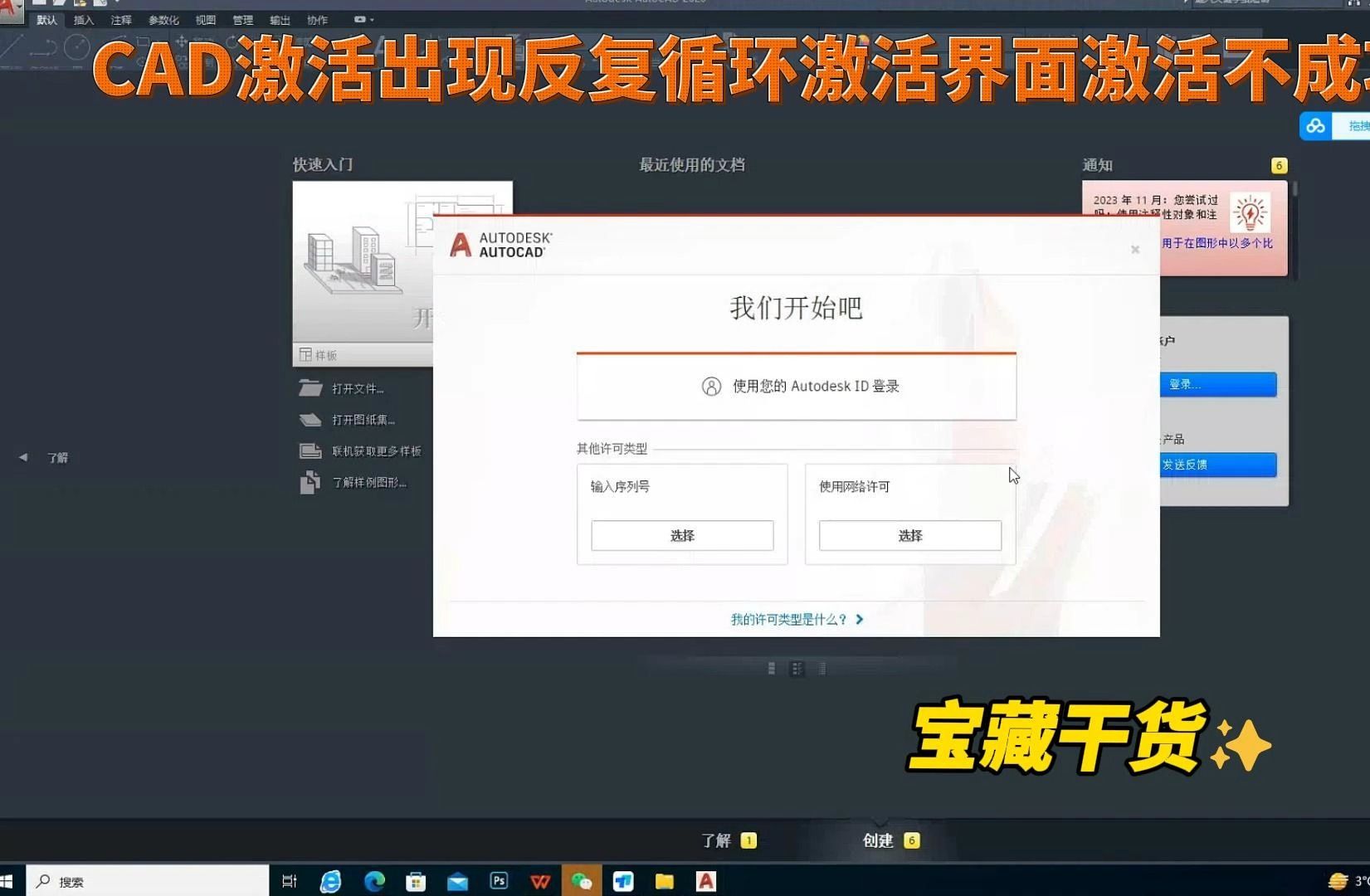Toggle the list view icon below the dialog

(x=822, y=668)
